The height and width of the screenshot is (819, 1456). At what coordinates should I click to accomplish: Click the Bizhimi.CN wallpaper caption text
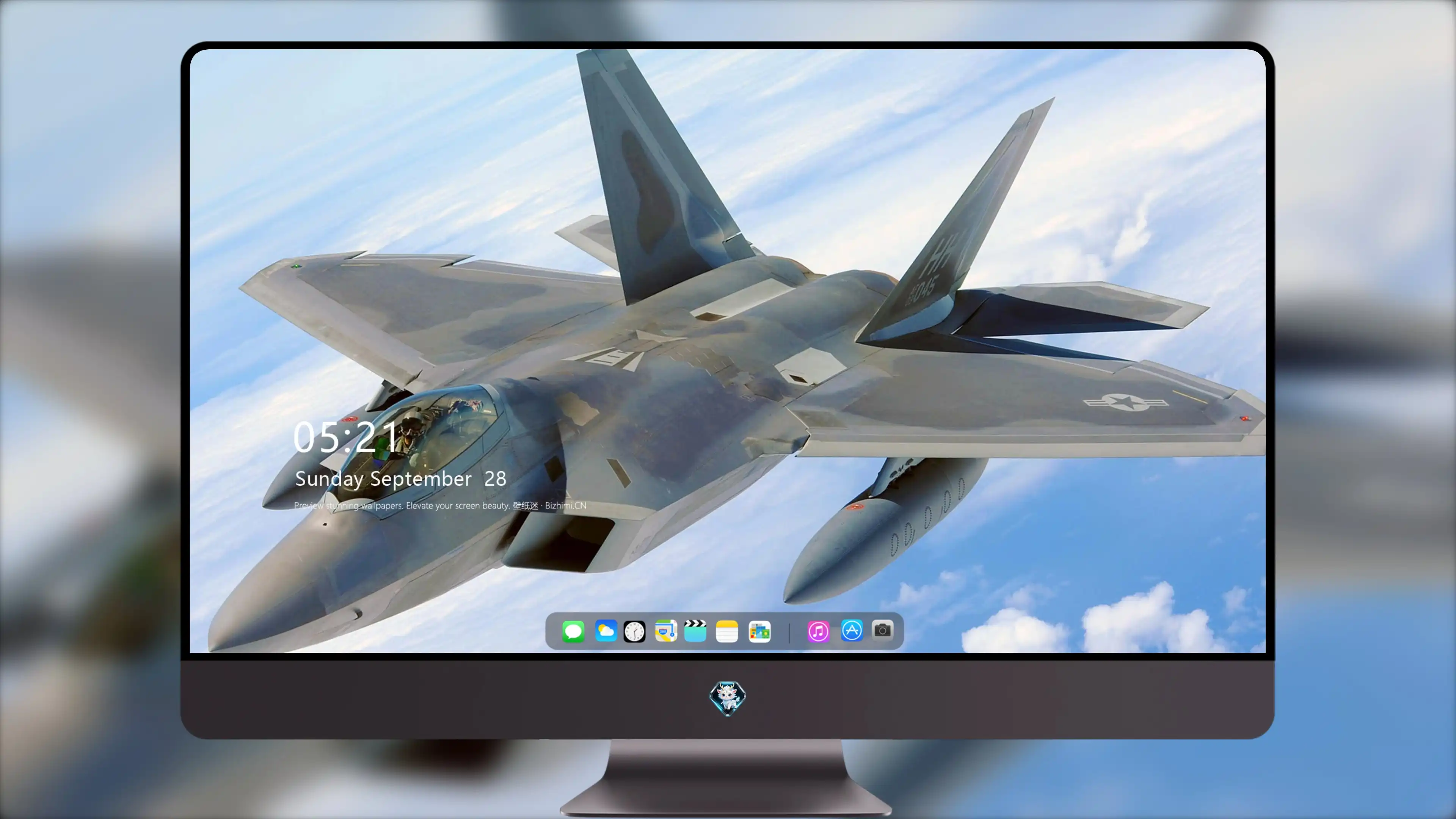(x=440, y=505)
